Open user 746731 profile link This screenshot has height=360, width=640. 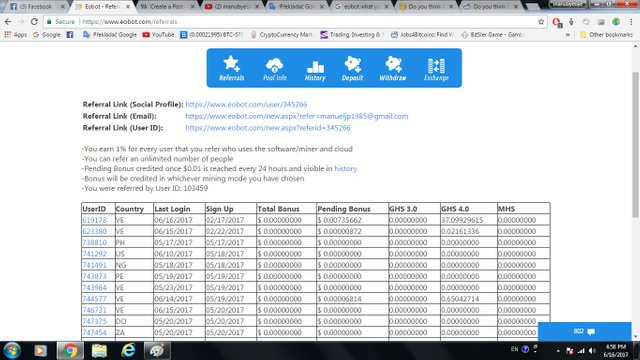tap(94, 310)
